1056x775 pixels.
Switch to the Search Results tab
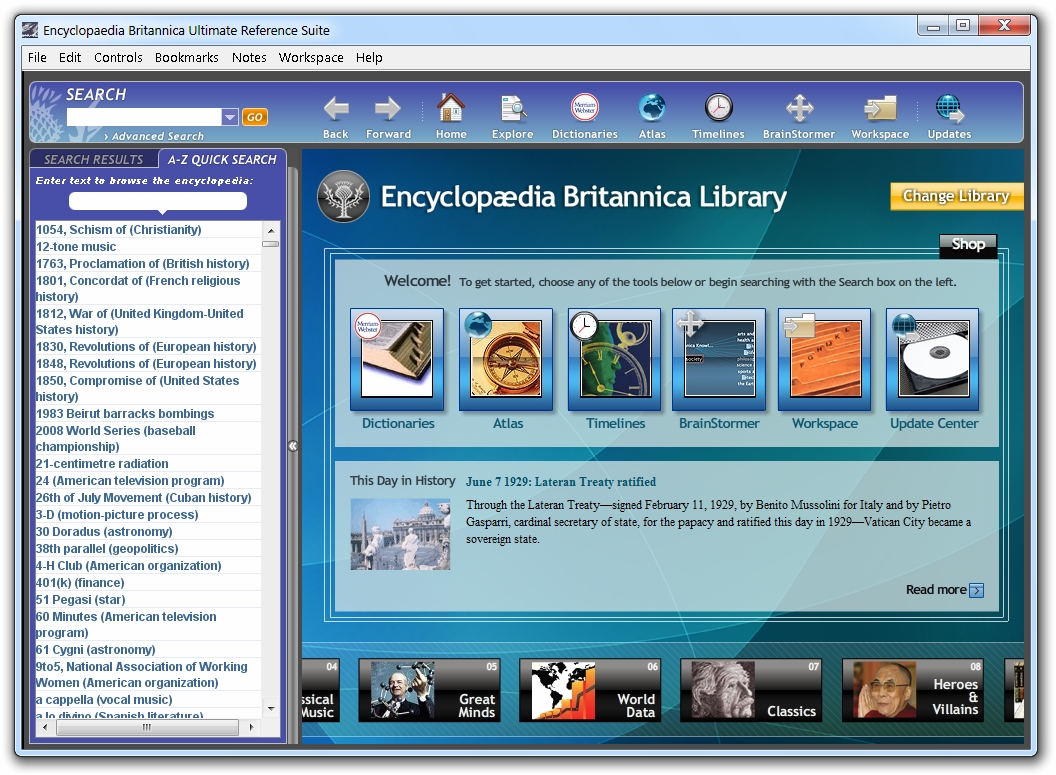(x=94, y=160)
